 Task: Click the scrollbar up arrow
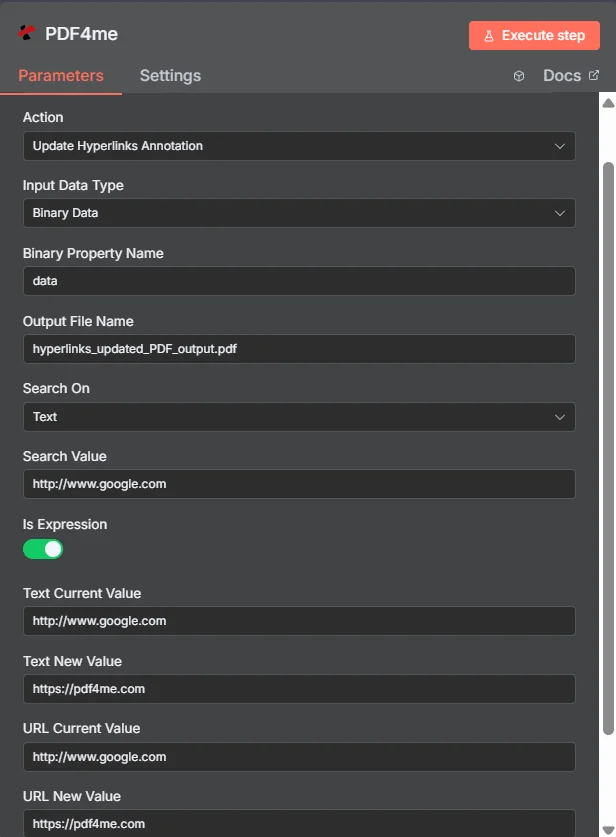tap(609, 103)
